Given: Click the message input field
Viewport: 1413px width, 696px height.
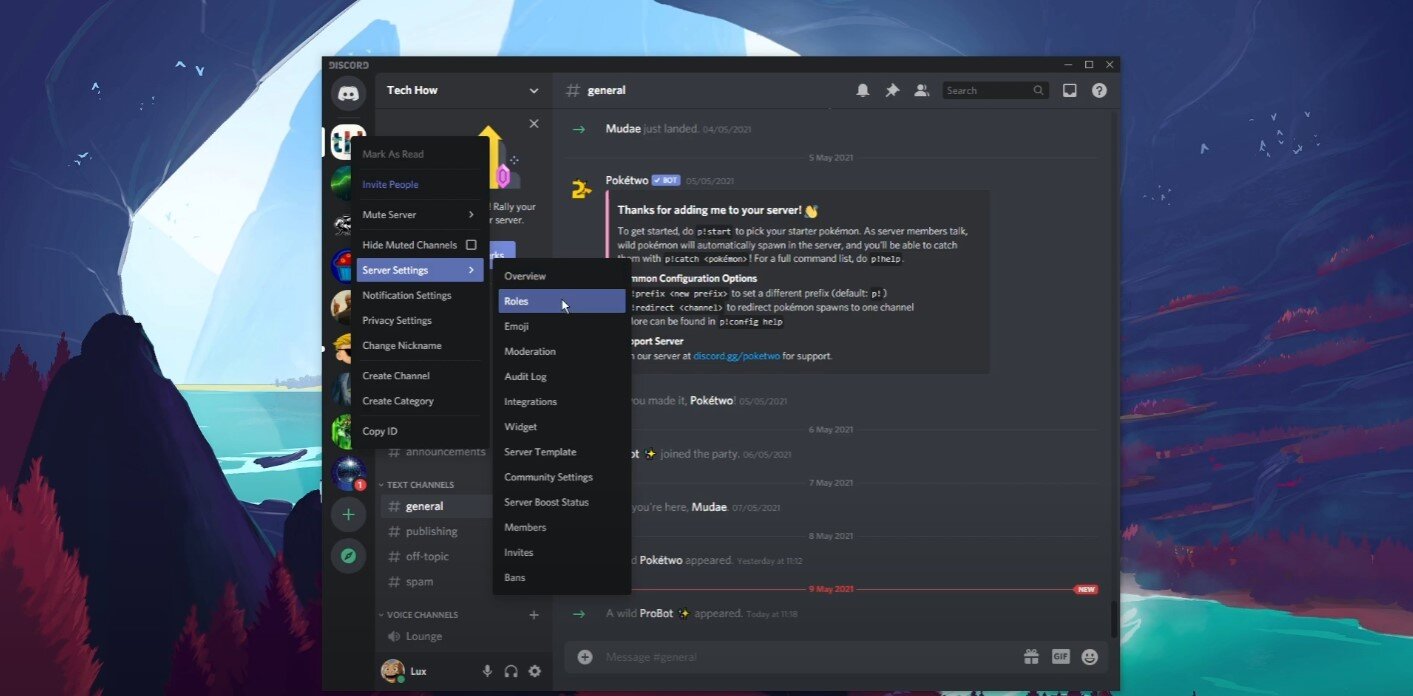Looking at the screenshot, I should point(800,657).
